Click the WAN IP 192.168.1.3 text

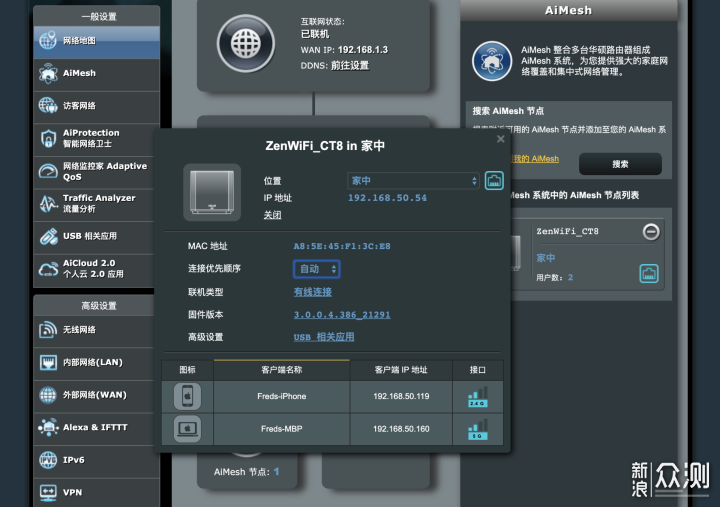363,50
